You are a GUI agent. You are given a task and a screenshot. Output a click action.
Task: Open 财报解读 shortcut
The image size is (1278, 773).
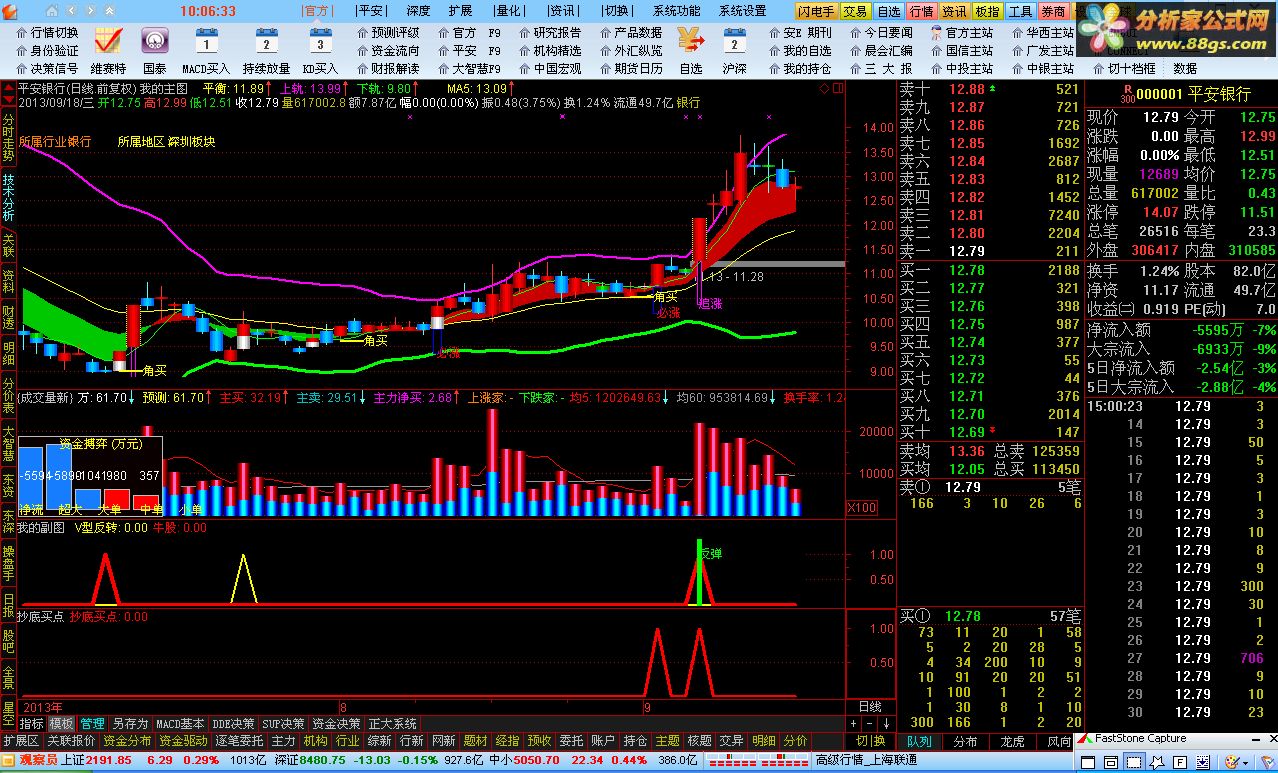[x=387, y=69]
